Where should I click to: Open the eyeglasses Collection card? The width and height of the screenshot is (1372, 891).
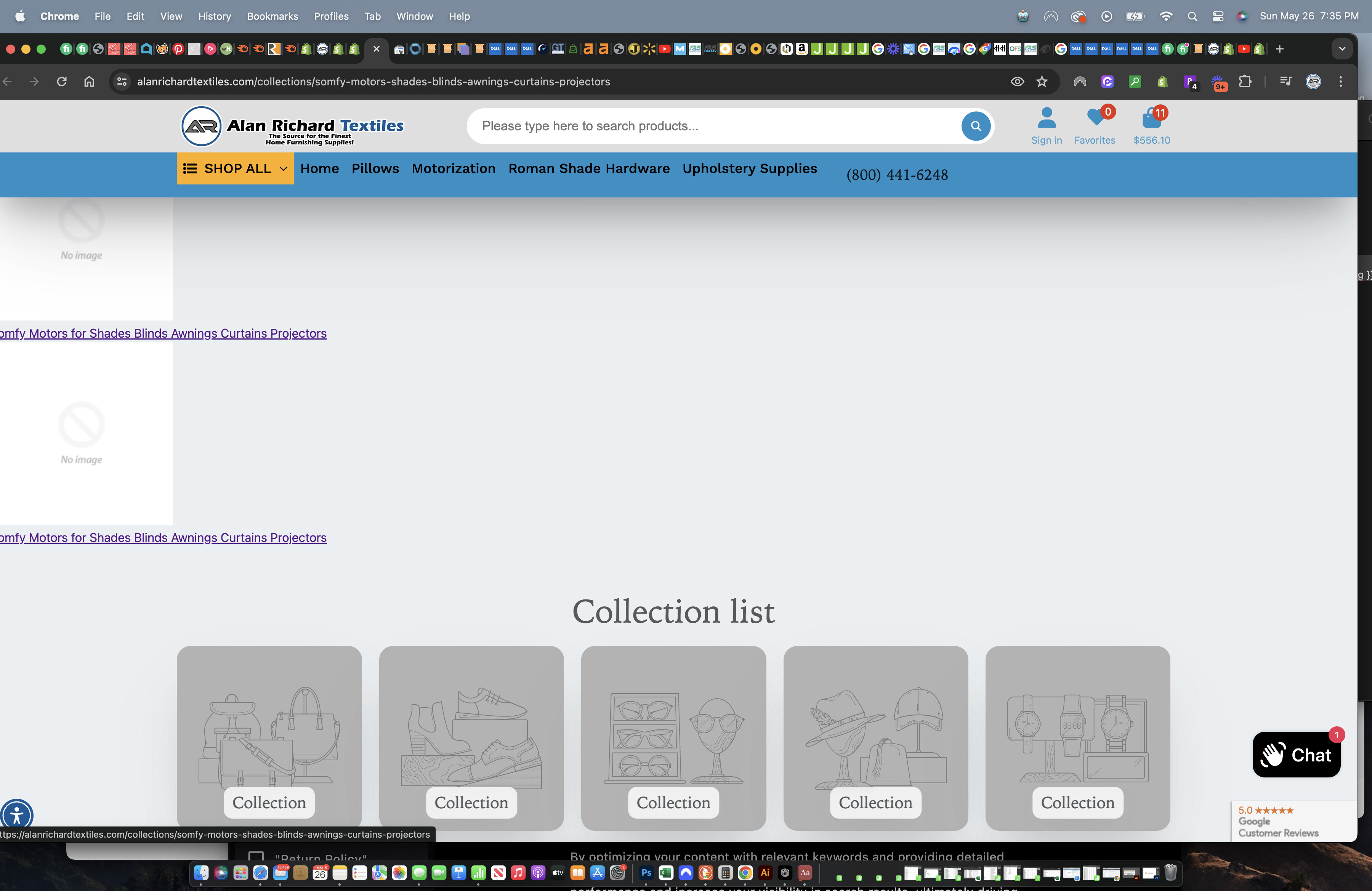pyautogui.click(x=673, y=738)
